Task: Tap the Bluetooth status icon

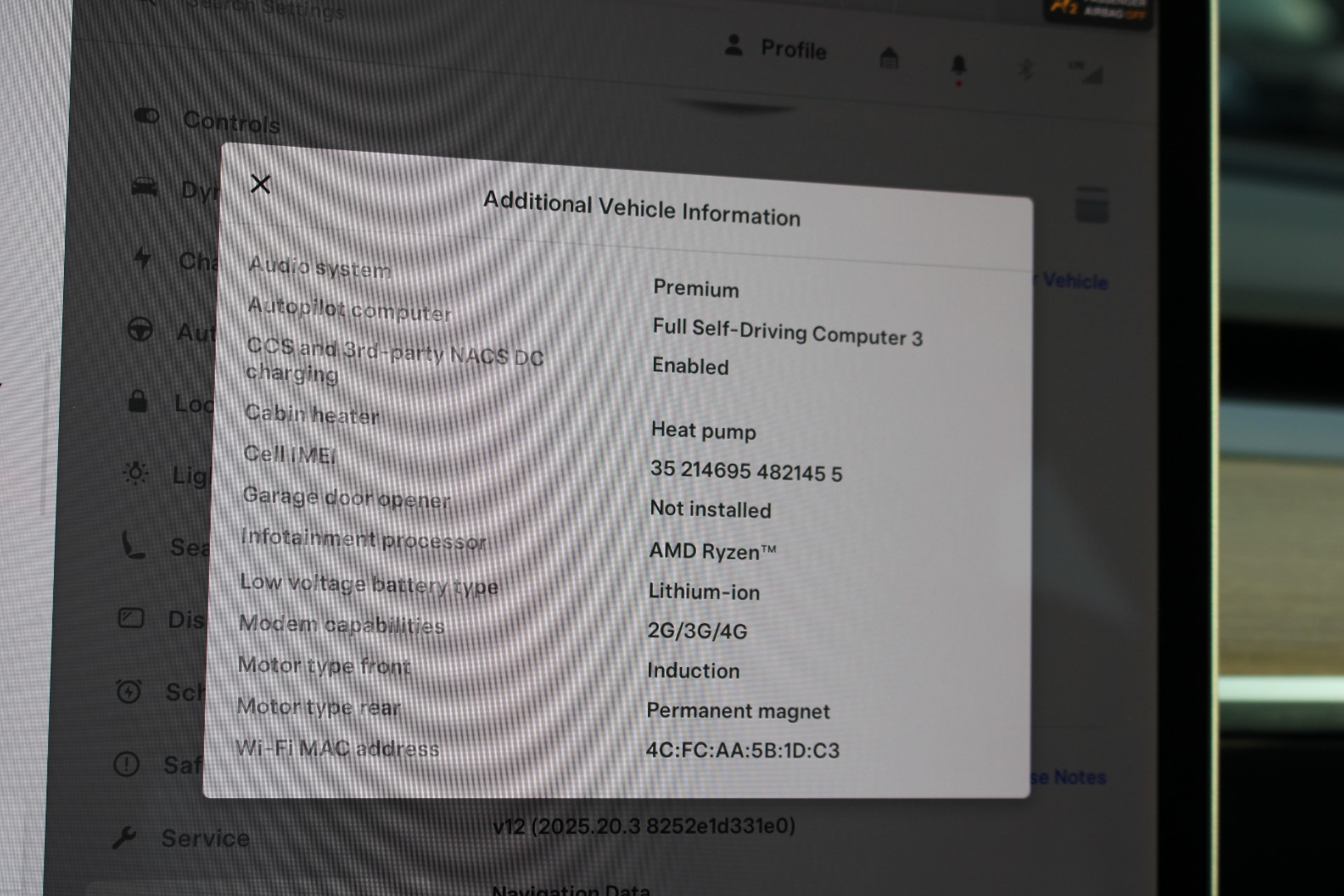Action: (1025, 70)
